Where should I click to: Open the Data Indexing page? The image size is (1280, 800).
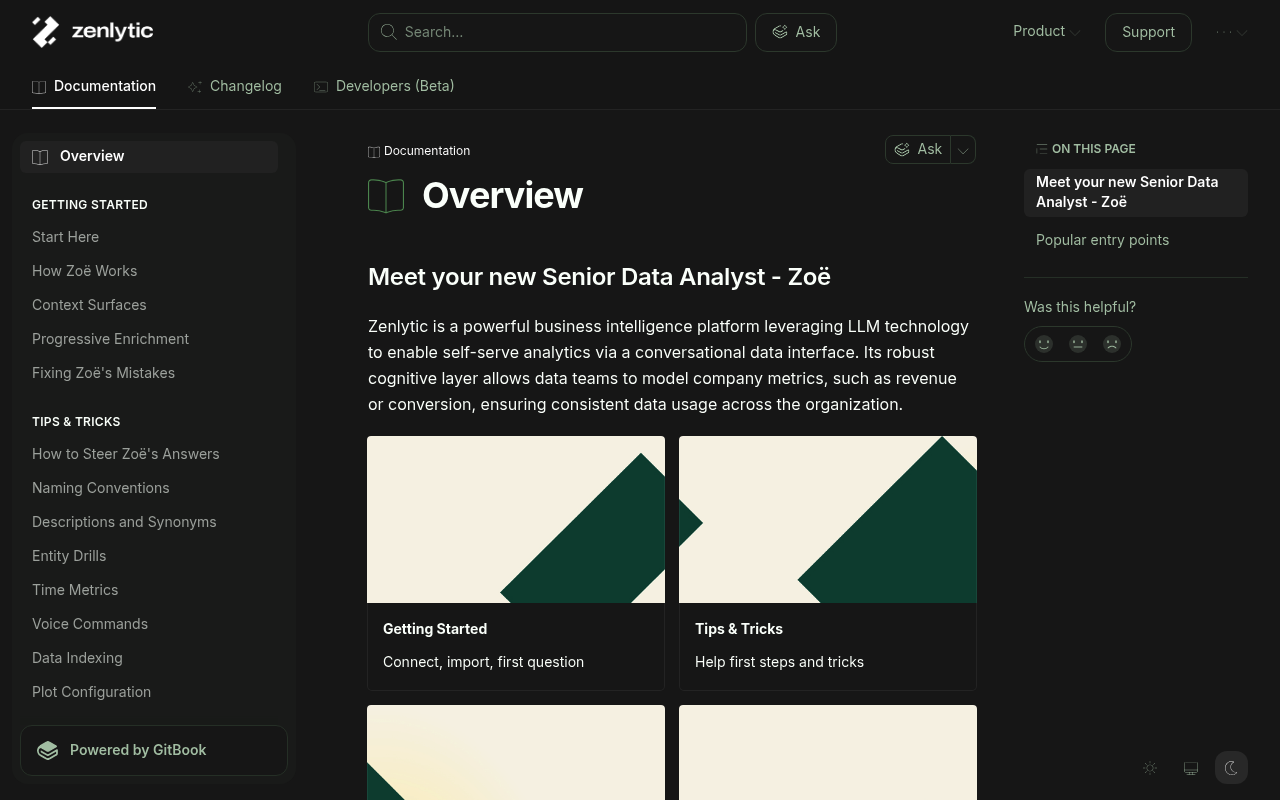click(77, 659)
